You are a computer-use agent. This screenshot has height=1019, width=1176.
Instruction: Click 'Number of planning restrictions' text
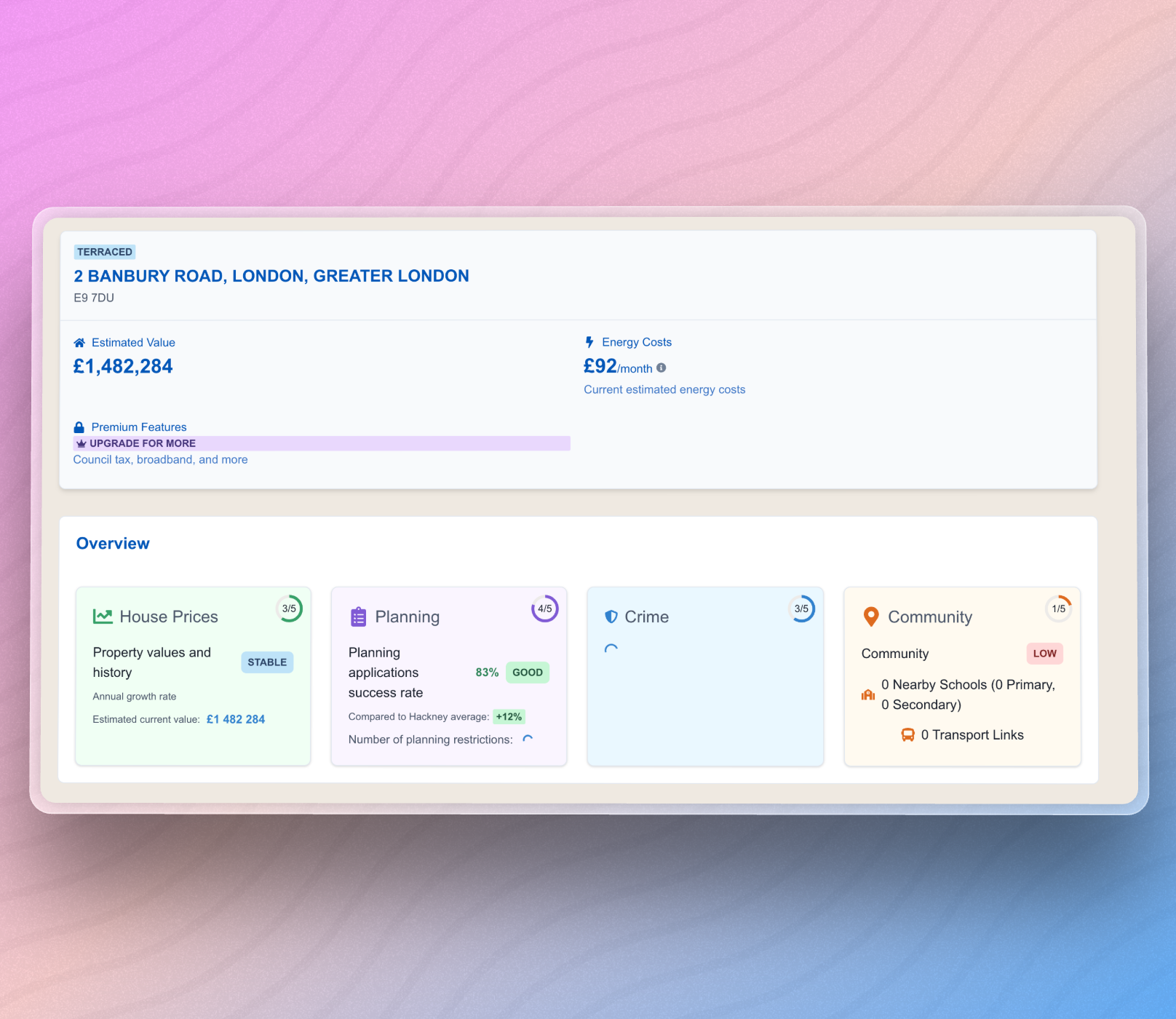[x=430, y=740]
